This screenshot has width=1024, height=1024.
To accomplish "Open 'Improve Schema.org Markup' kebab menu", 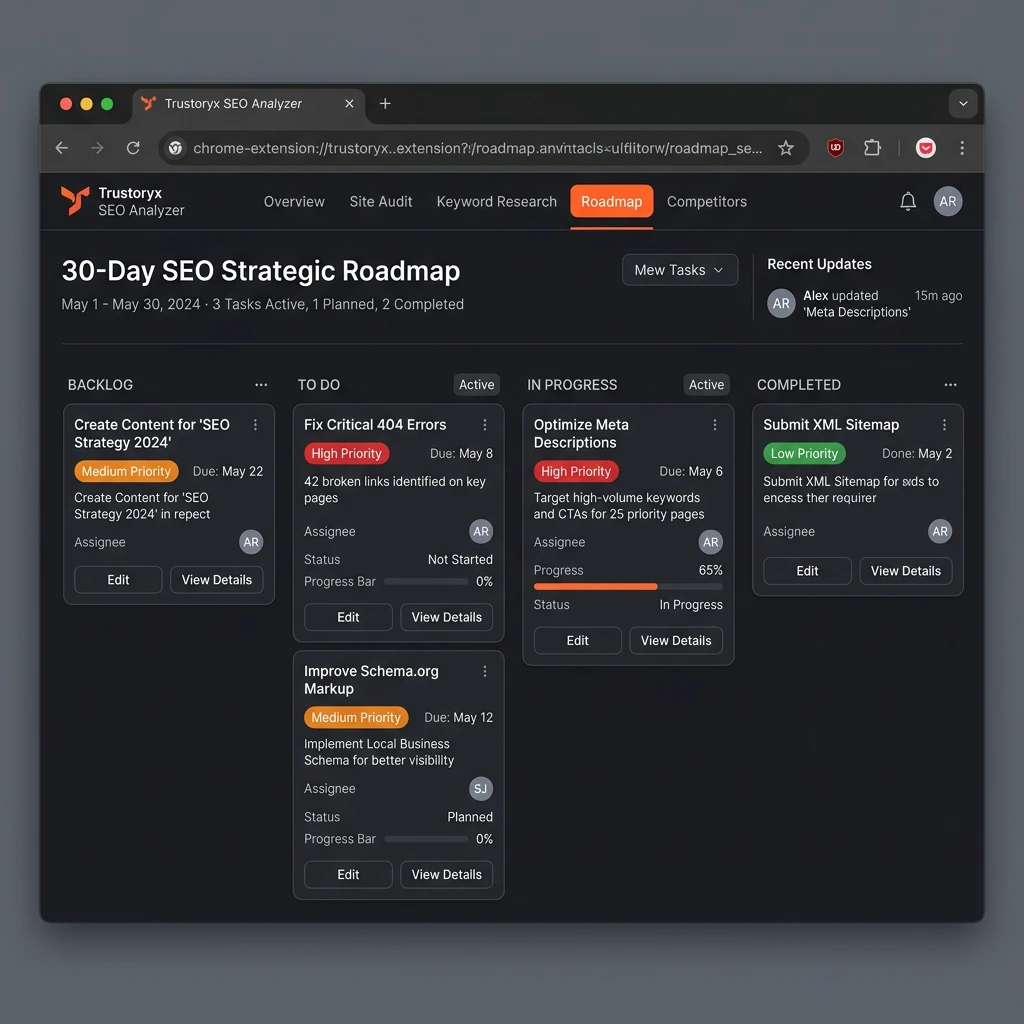I will point(485,671).
